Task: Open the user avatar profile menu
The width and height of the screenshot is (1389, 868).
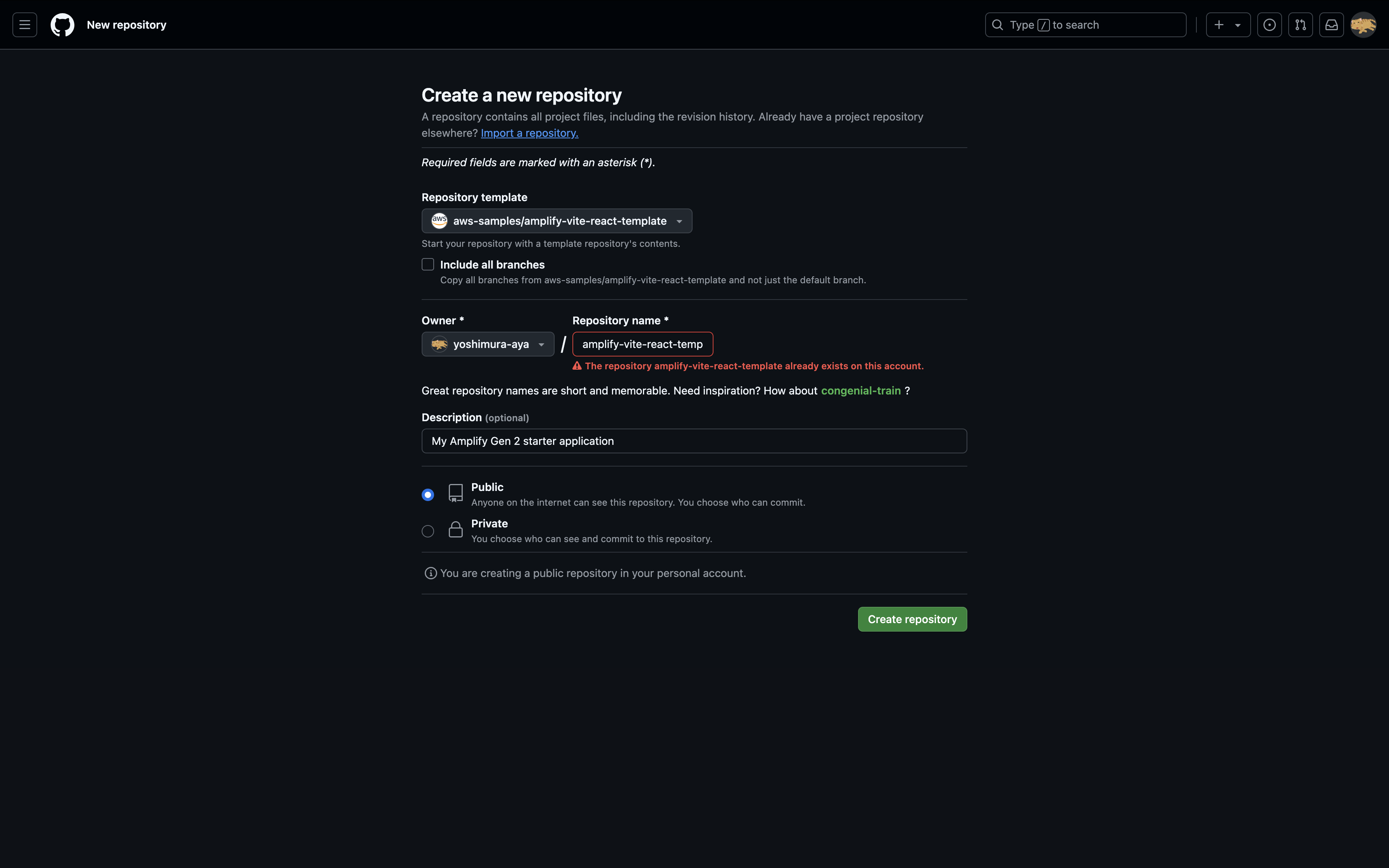Action: [1363, 25]
